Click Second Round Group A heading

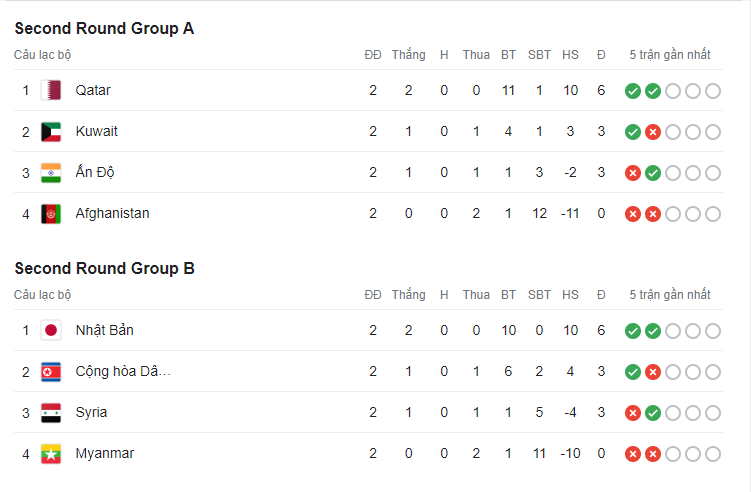104,28
